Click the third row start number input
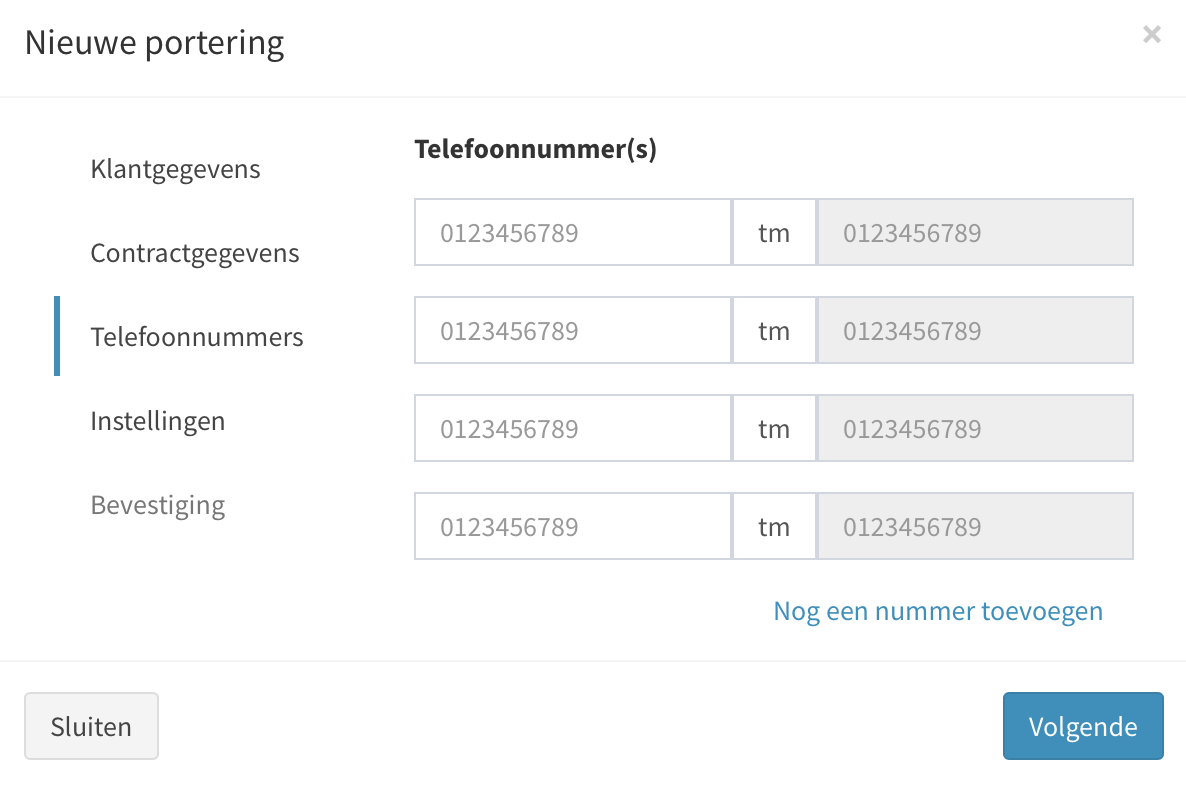 point(572,428)
